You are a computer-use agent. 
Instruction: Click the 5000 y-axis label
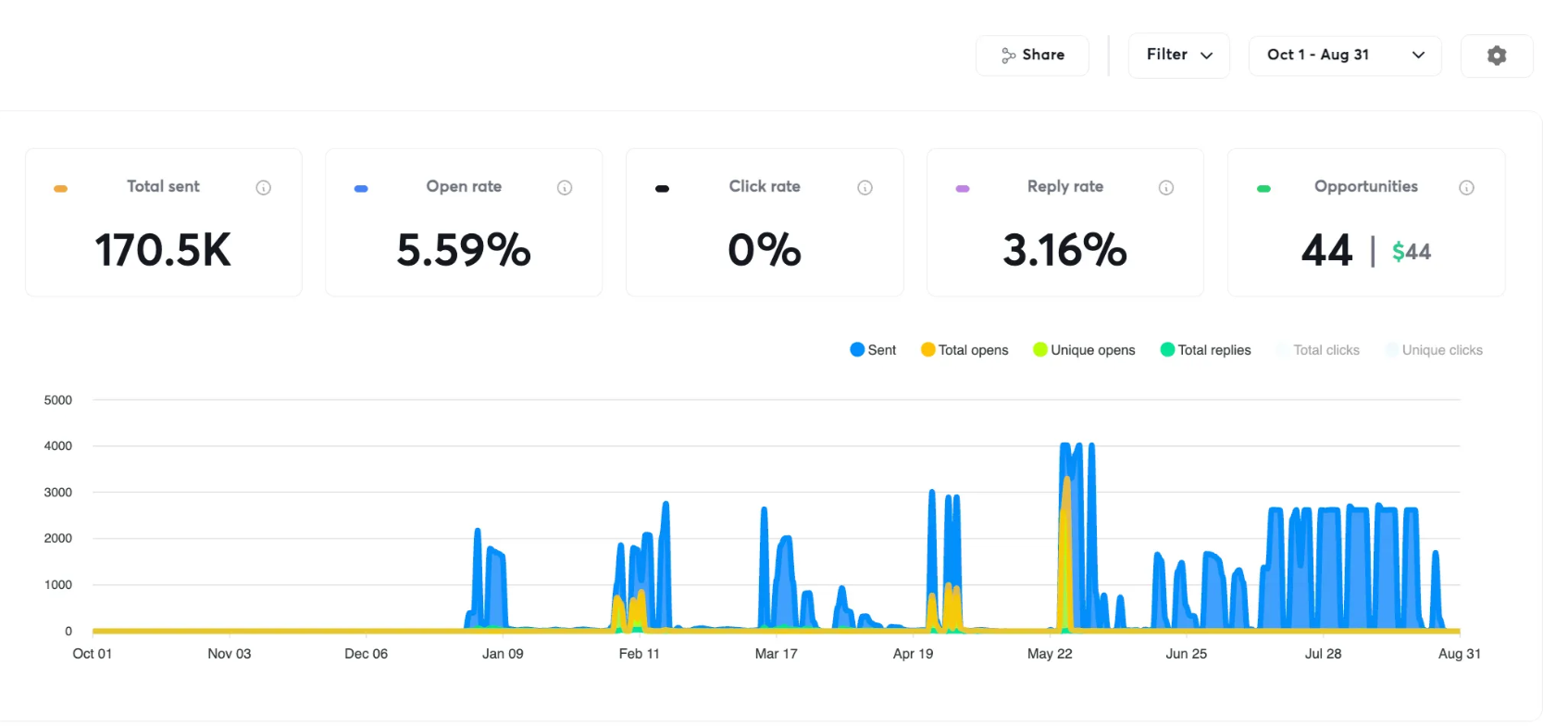[x=58, y=400]
